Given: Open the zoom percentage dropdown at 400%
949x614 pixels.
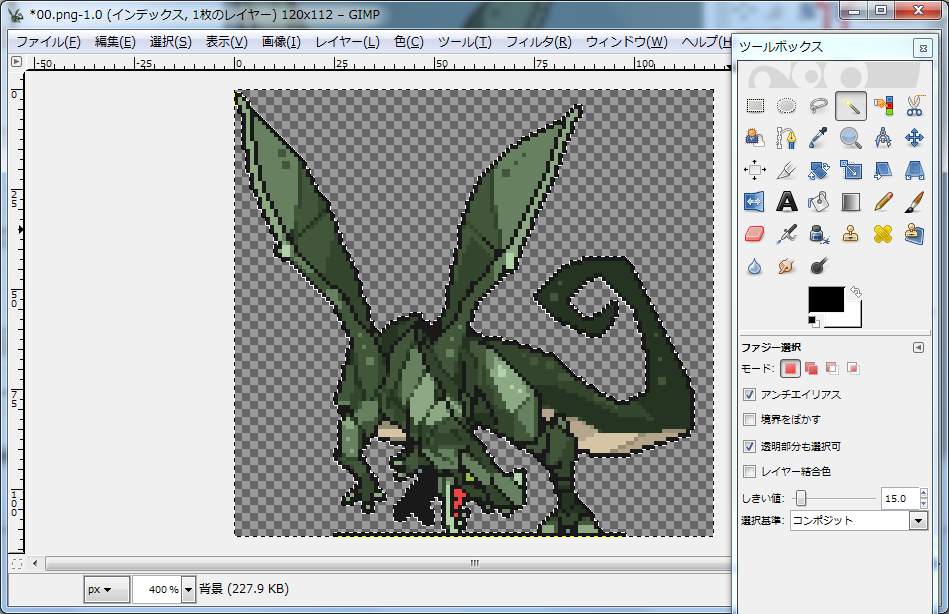Looking at the screenshot, I should (188, 589).
